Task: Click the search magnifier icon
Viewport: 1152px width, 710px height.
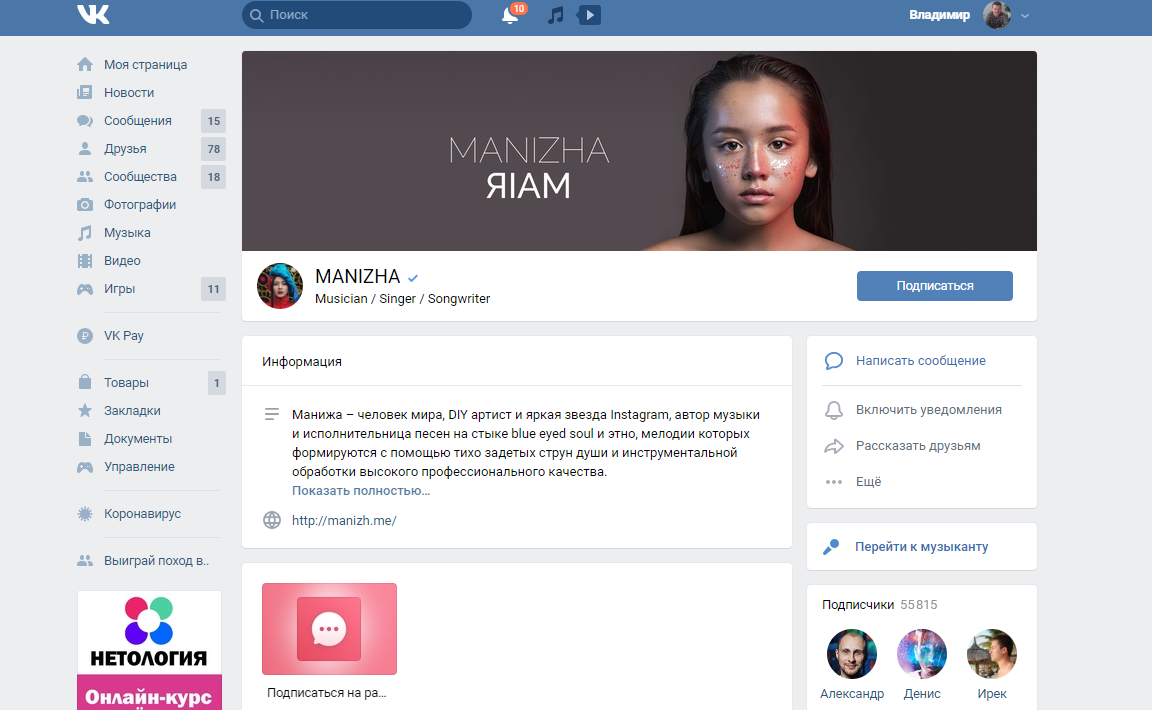Action: pos(256,15)
